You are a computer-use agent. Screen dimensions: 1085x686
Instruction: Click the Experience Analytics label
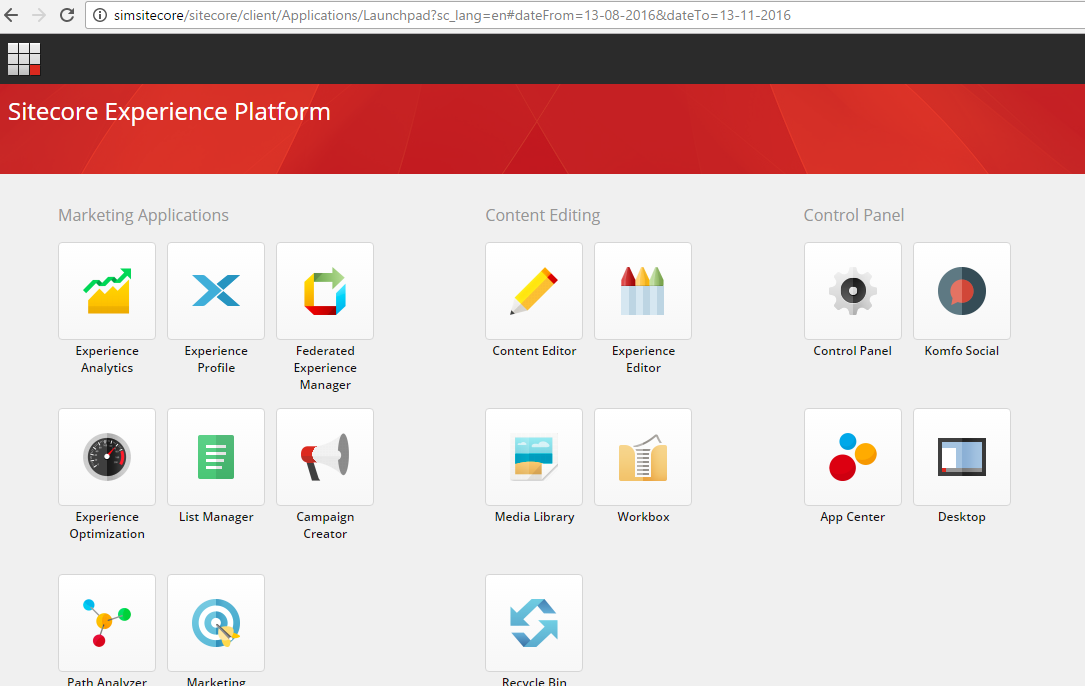tap(107, 359)
